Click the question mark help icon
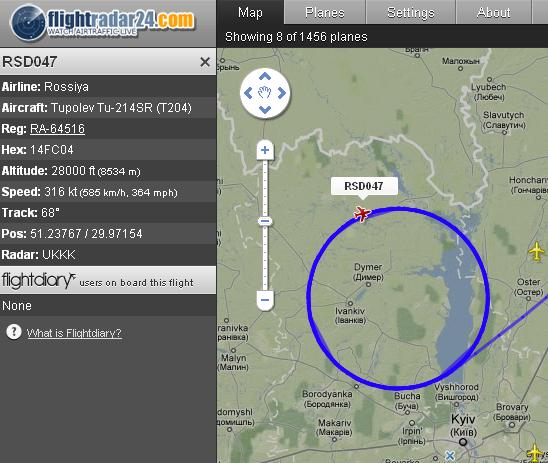The width and height of the screenshot is (548, 463). (14, 332)
